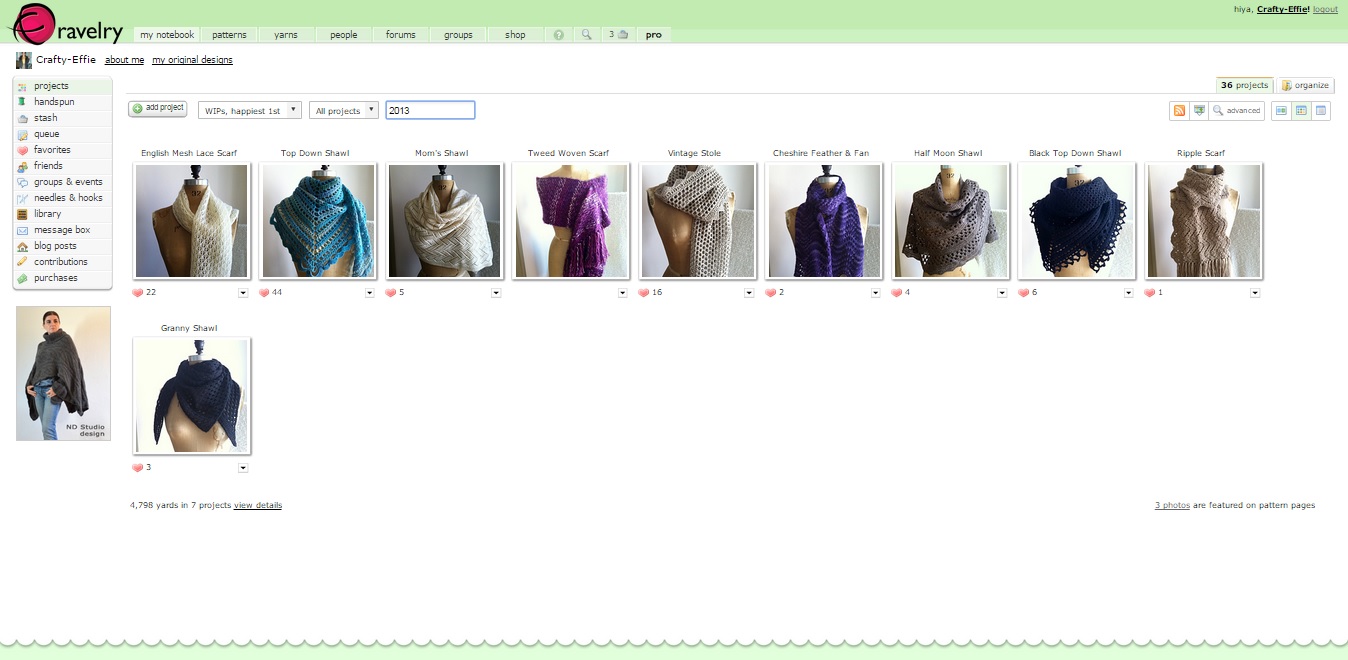The width and height of the screenshot is (1348, 660).
Task: Open the search magnifier in top navigation
Action: pos(587,35)
